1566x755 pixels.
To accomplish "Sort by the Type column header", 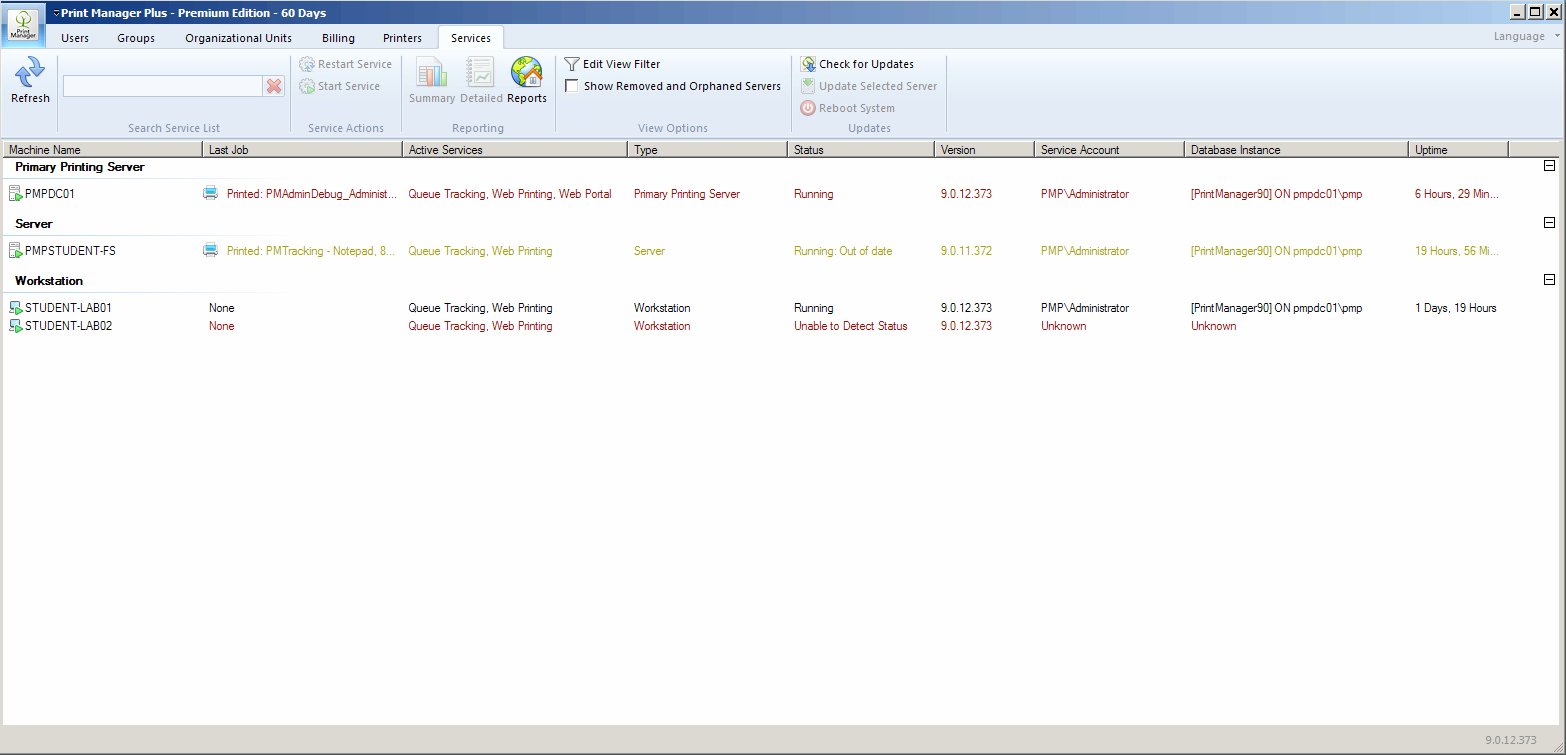I will tap(707, 149).
